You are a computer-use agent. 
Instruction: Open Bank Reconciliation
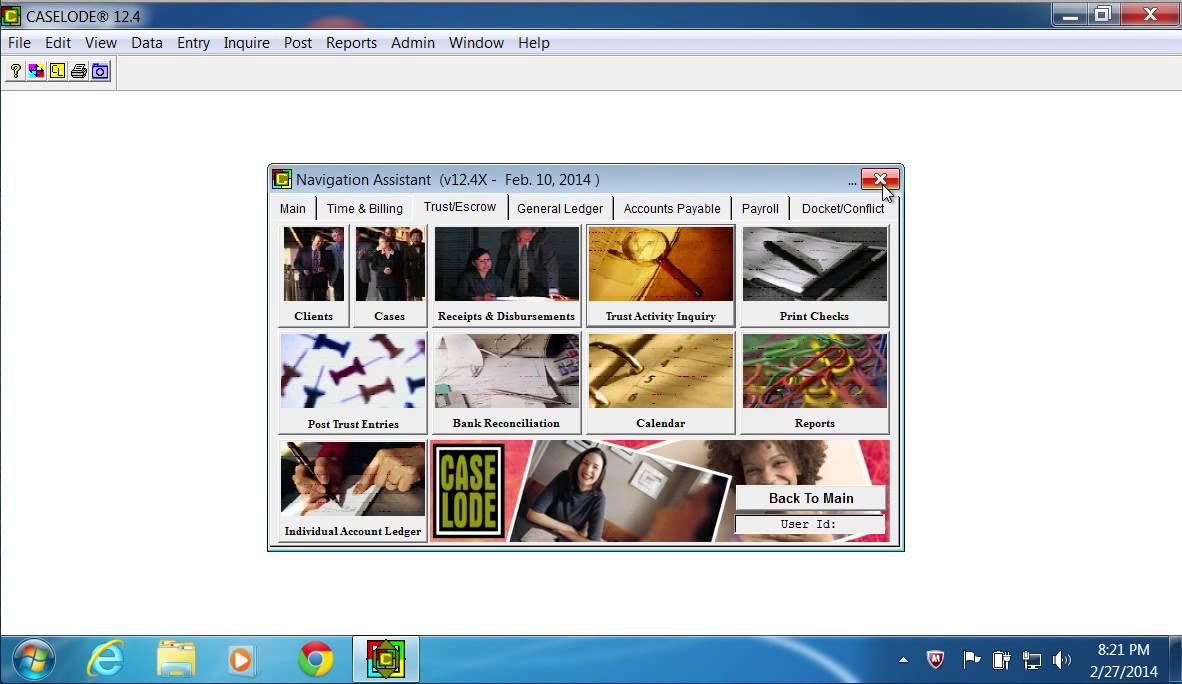coord(507,382)
